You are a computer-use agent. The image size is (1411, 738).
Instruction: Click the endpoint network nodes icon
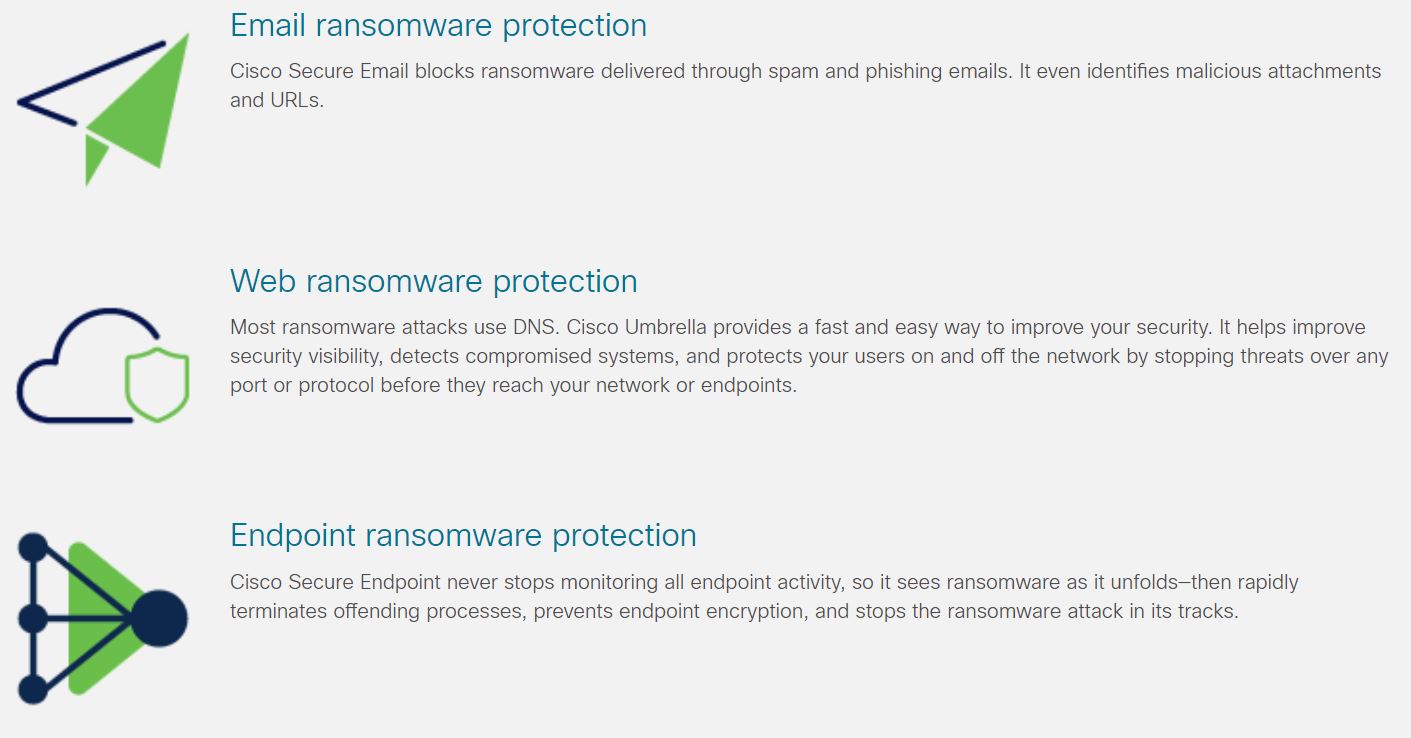coord(103,618)
